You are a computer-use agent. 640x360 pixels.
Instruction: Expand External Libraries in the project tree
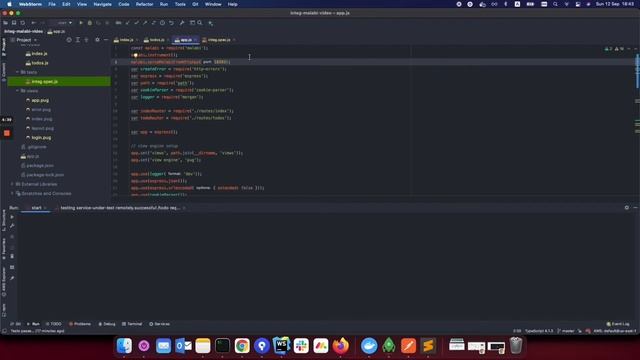[12, 184]
